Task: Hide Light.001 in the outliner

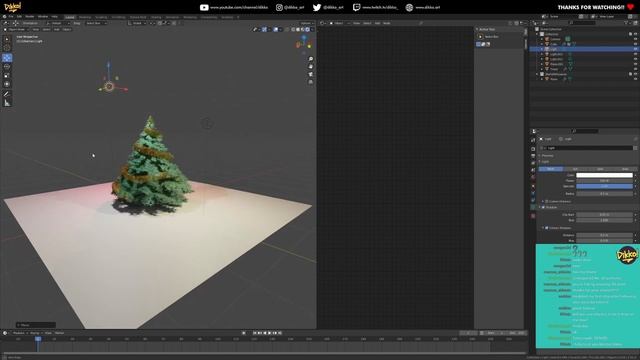Action: [635, 54]
